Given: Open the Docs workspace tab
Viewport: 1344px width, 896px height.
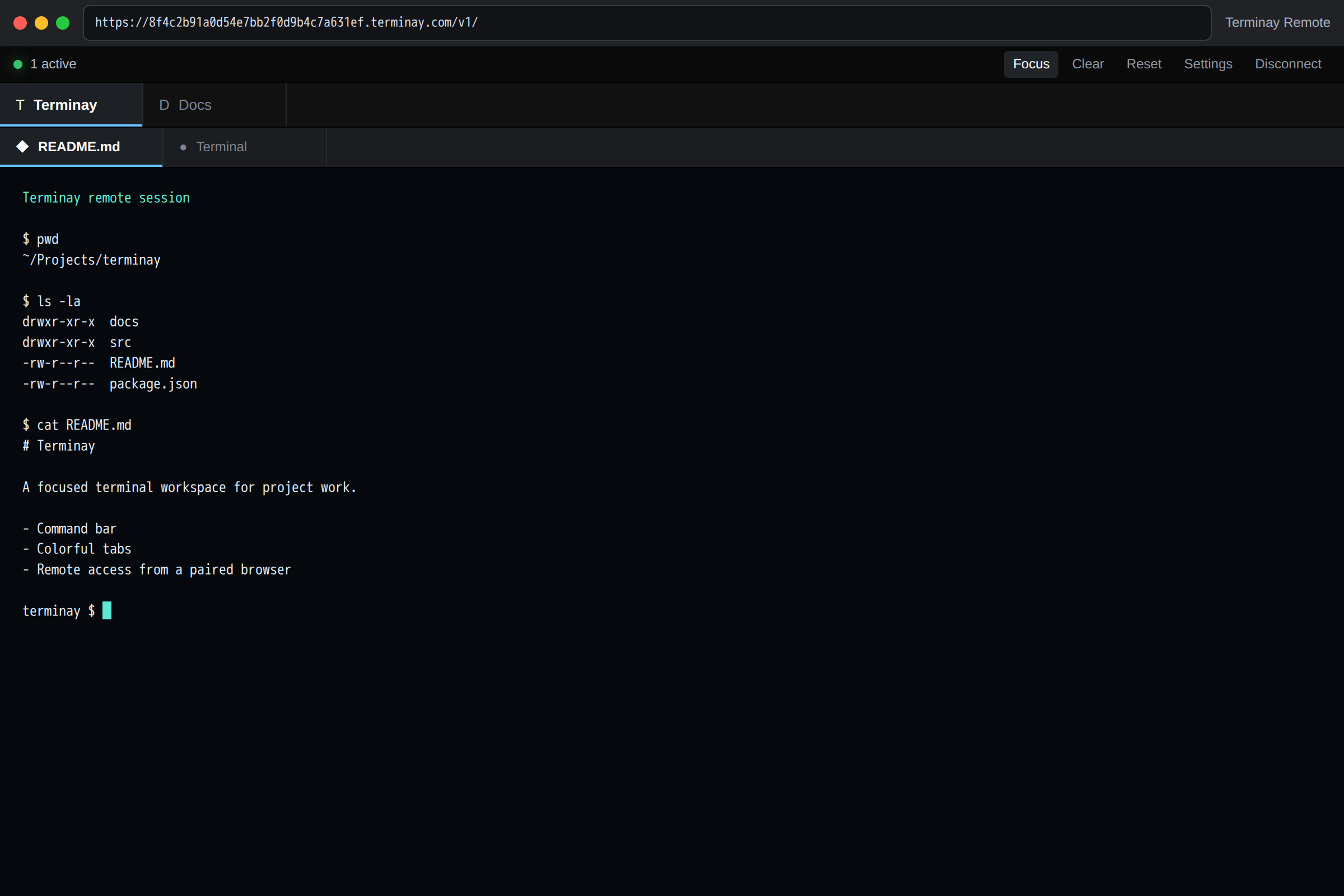Looking at the screenshot, I should [214, 105].
